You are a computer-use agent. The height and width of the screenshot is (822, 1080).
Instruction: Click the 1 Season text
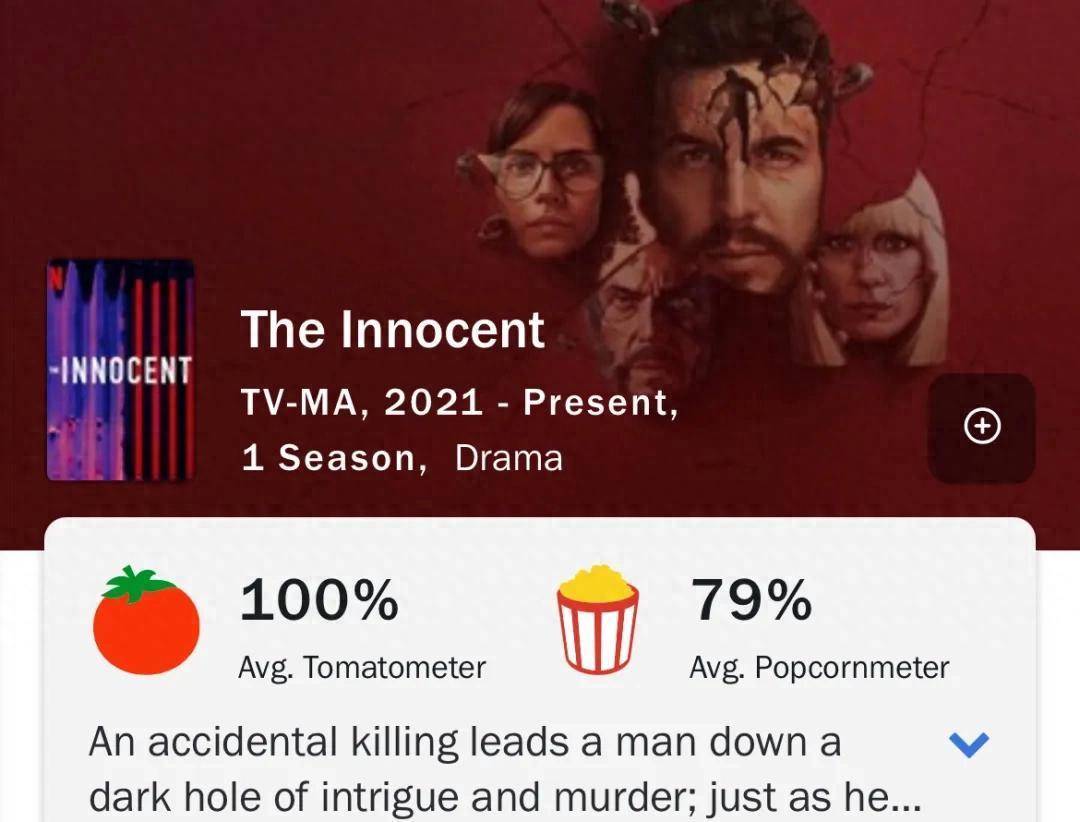pos(329,458)
